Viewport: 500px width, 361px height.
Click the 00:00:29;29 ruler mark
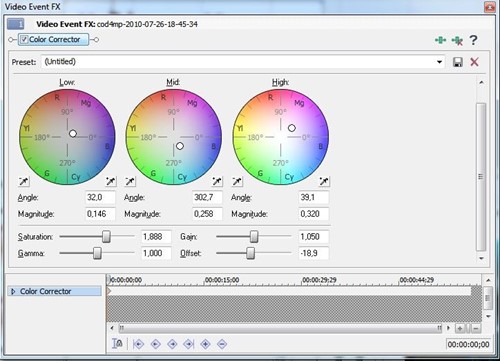319,280
